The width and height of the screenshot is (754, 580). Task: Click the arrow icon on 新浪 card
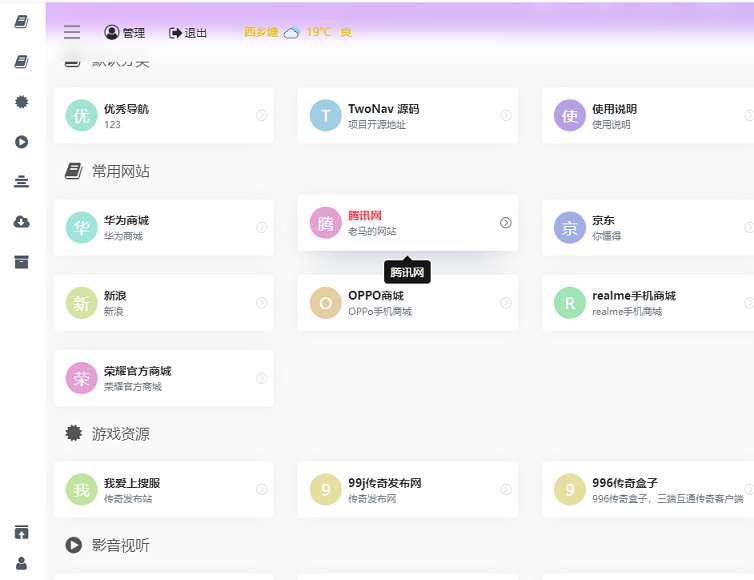pos(261,303)
